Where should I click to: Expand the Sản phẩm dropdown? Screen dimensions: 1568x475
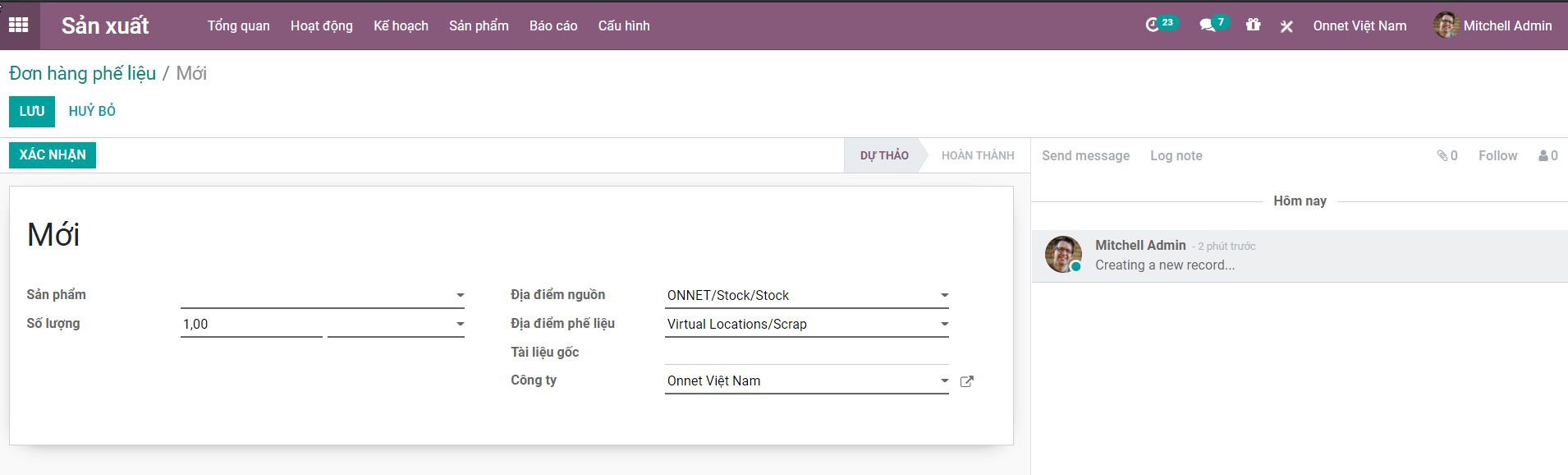point(460,295)
